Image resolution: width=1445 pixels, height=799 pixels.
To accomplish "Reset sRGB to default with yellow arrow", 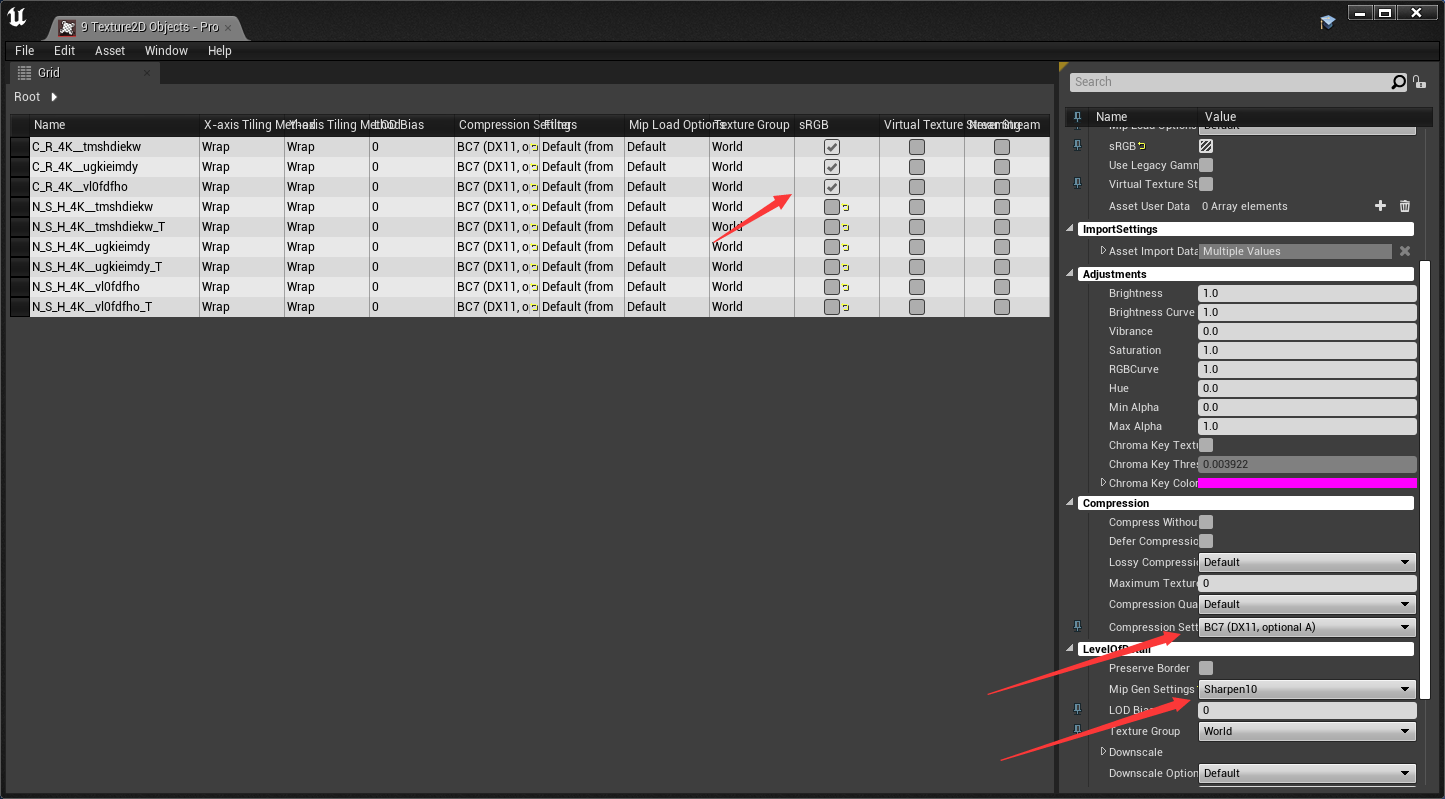I will (1142, 146).
